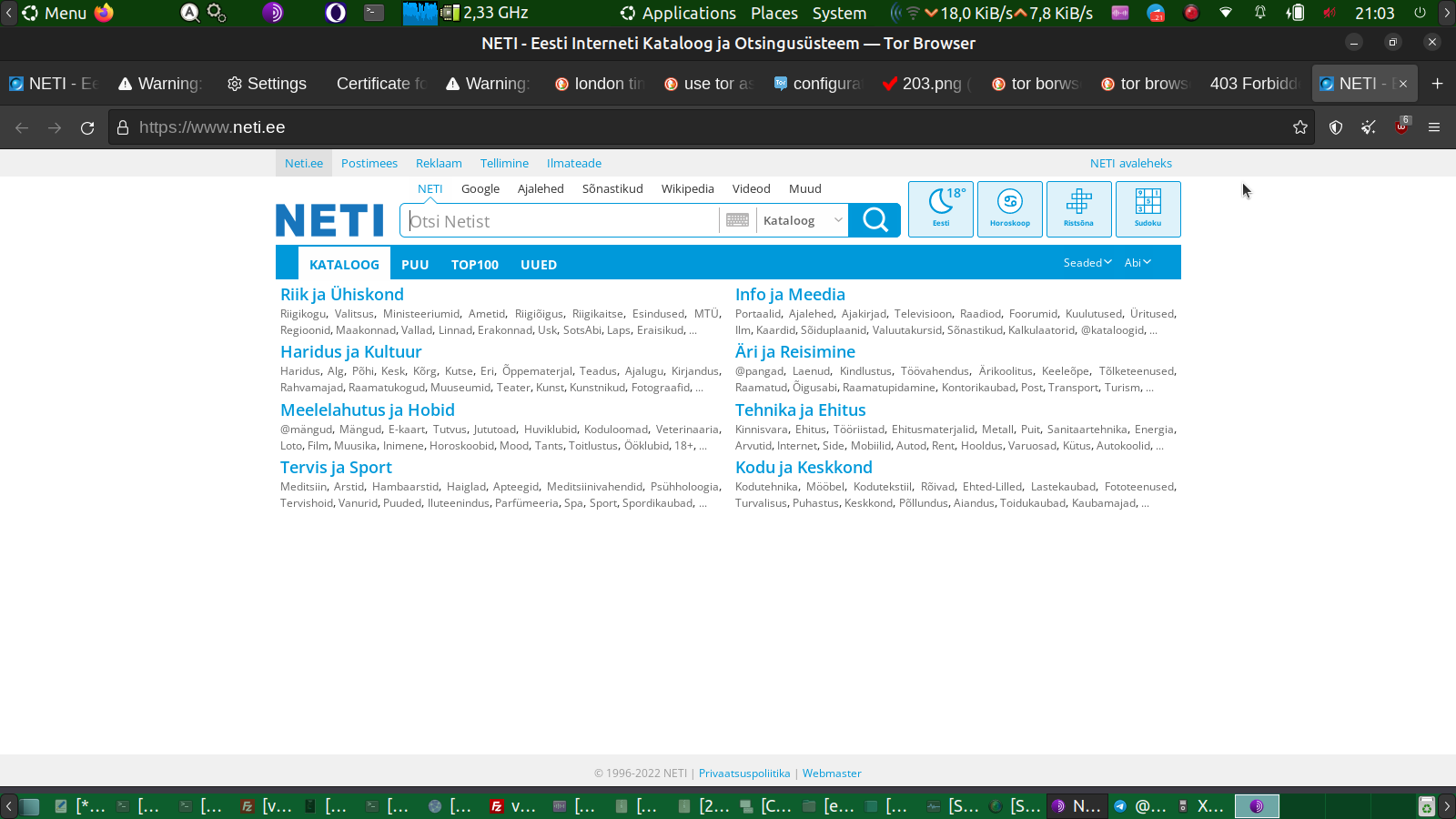Select the PUU tab
The image size is (1456, 819).
tap(415, 265)
